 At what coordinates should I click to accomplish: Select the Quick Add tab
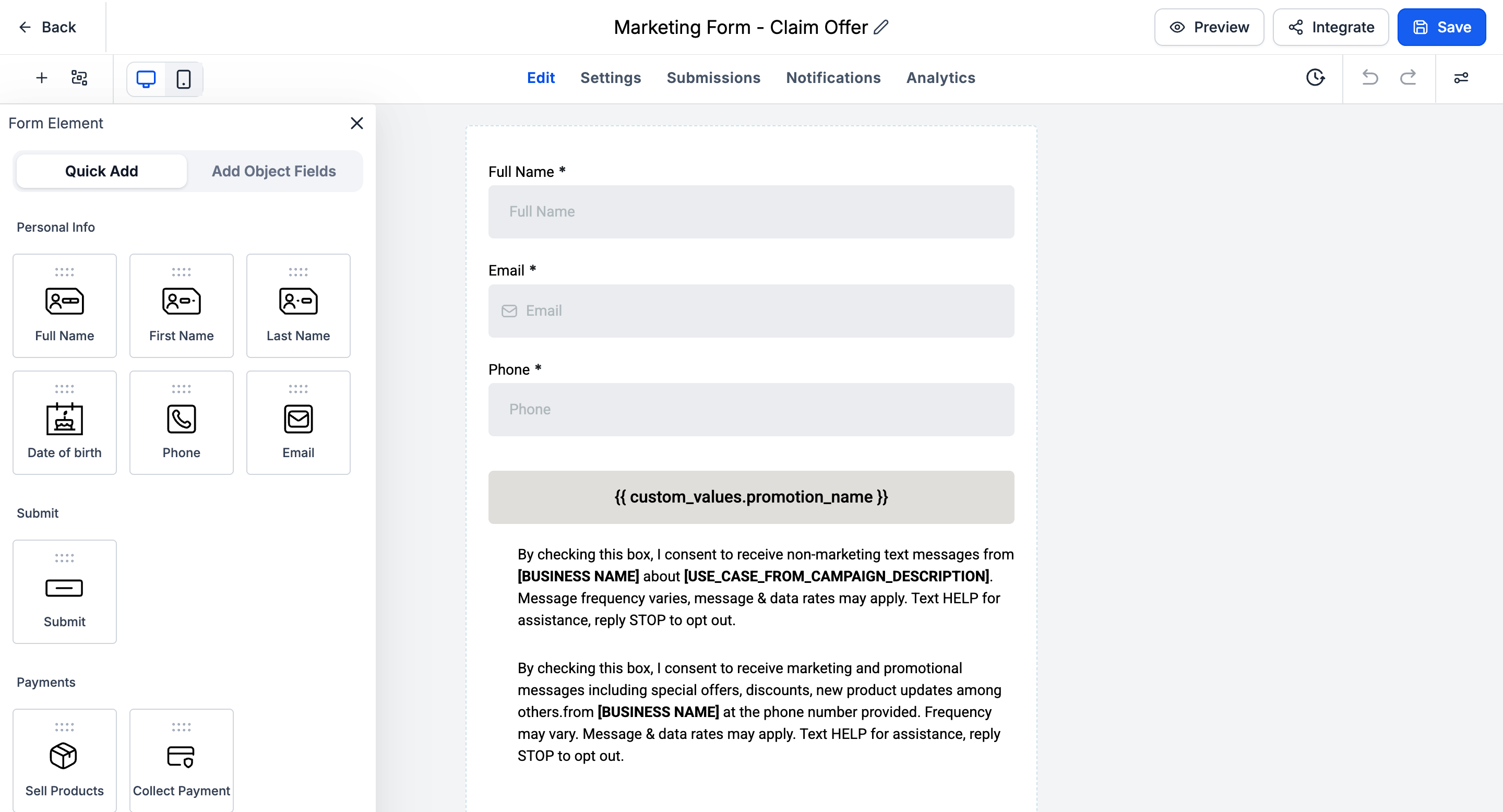[102, 171]
